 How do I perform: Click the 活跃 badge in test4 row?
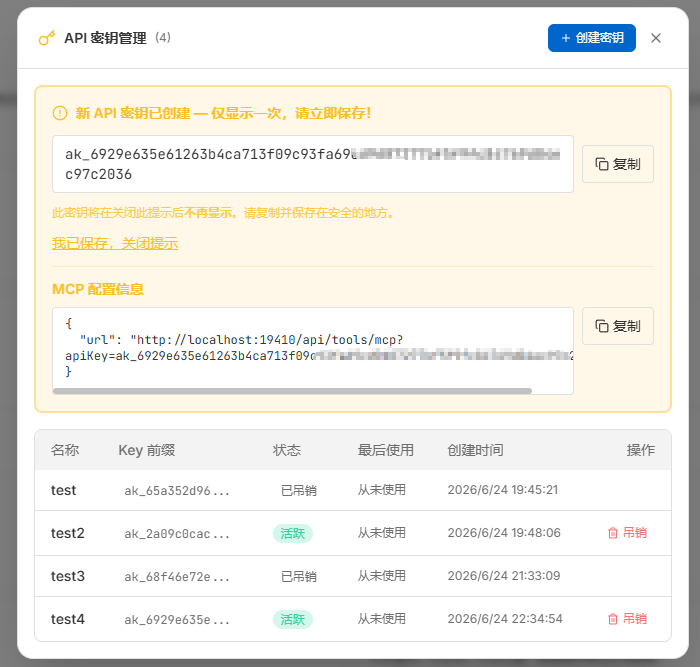(293, 619)
